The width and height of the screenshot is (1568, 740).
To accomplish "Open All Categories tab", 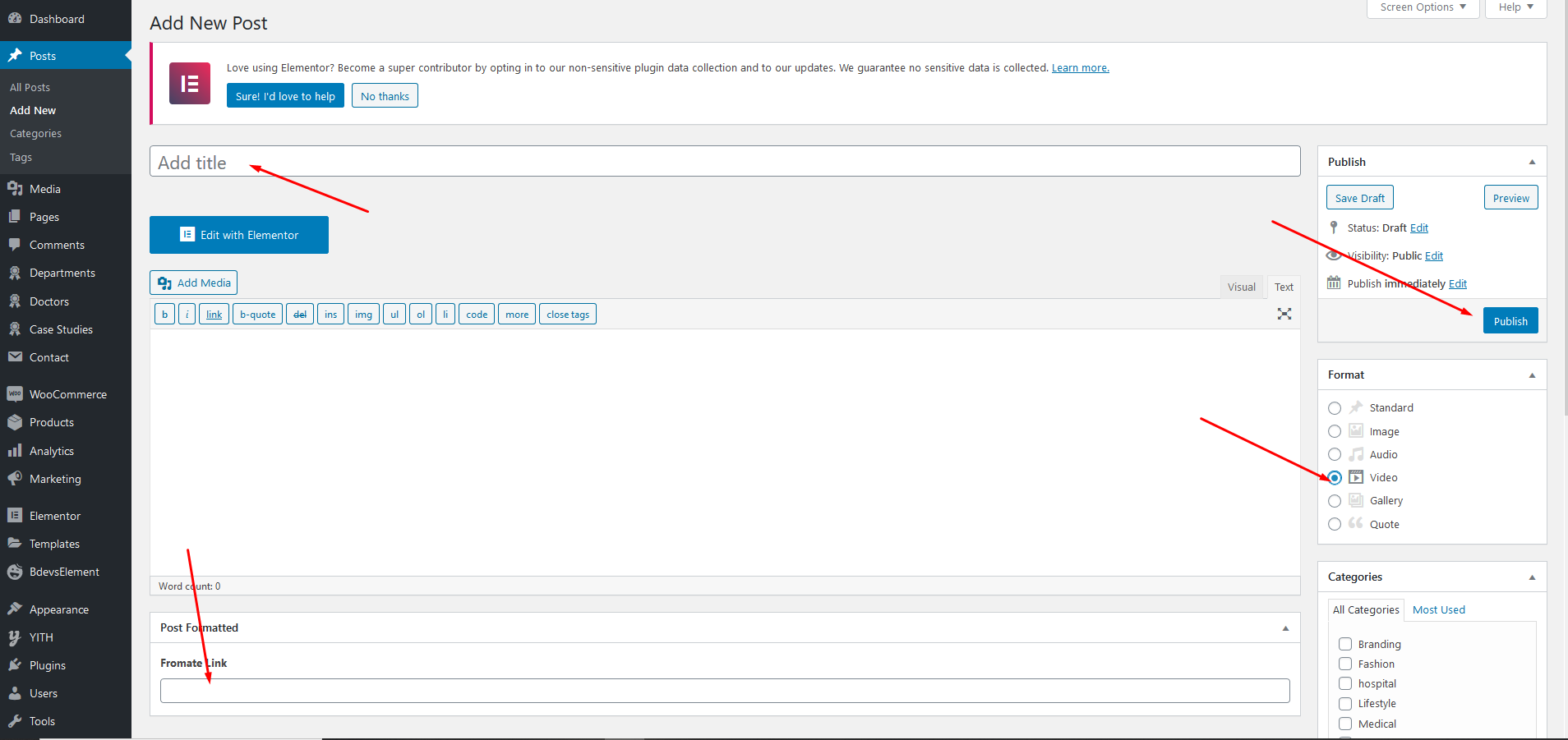I will [1366, 609].
